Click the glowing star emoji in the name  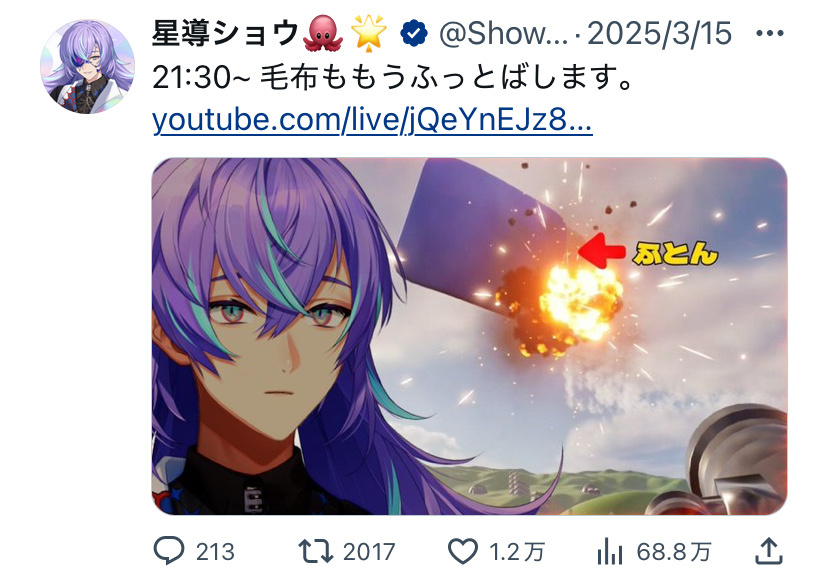tap(369, 33)
